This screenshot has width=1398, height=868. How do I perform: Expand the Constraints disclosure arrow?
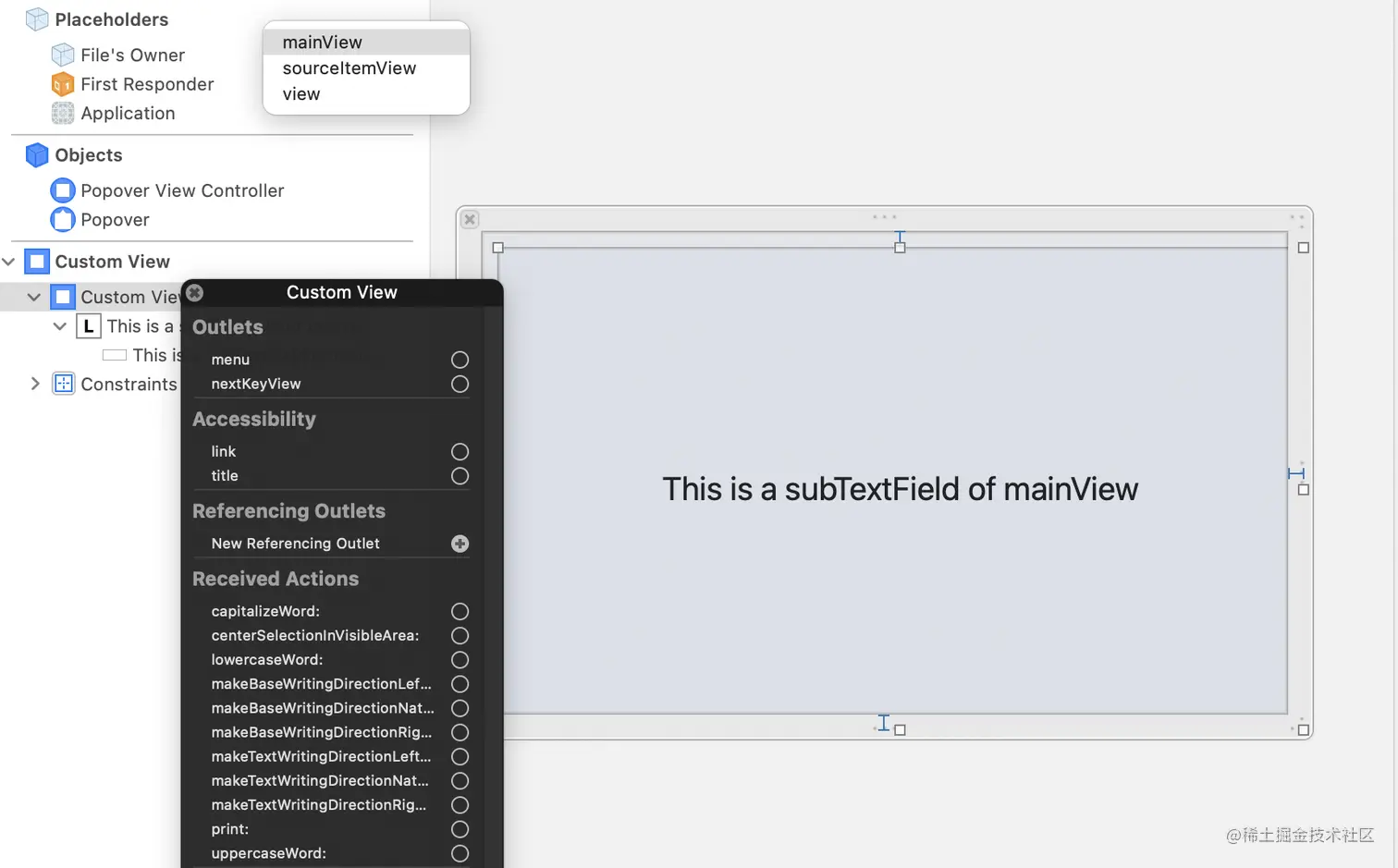pos(35,384)
